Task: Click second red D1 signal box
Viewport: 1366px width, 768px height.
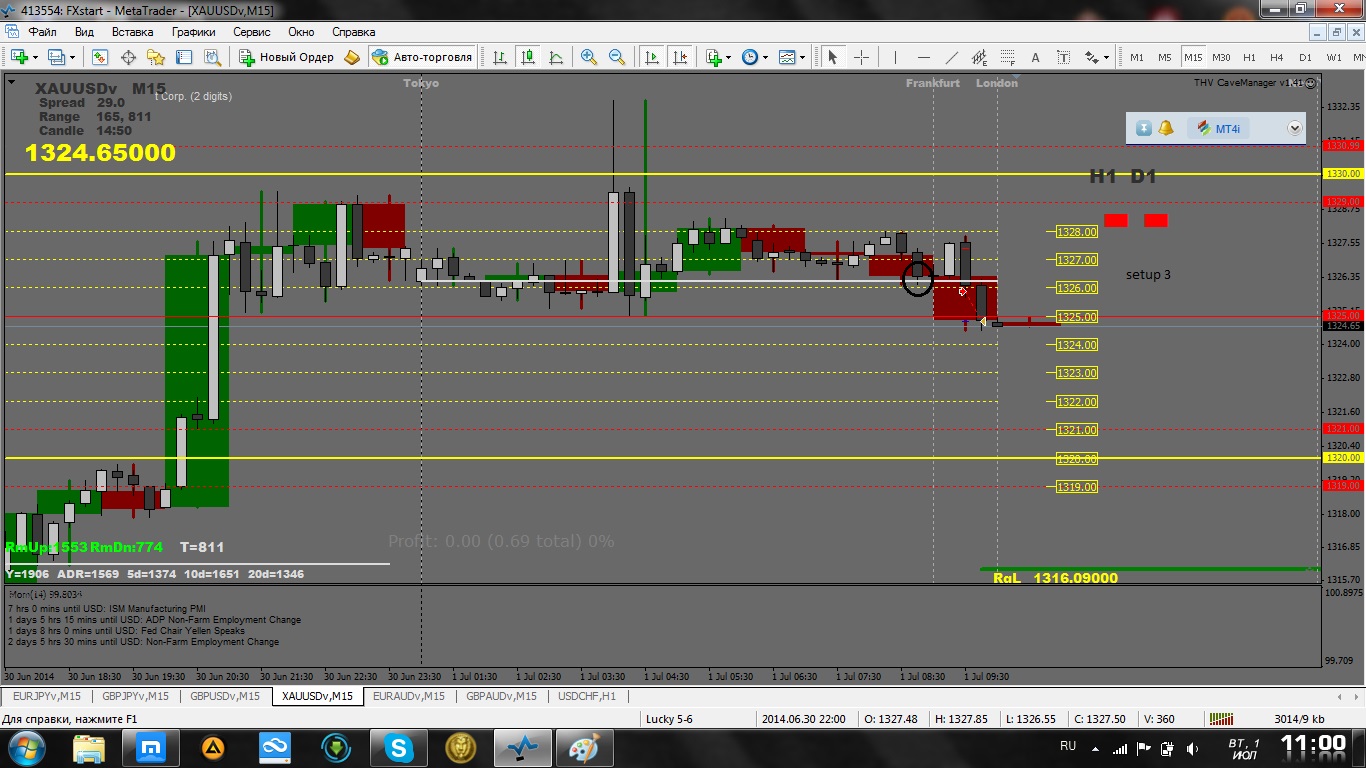Action: 1156,220
